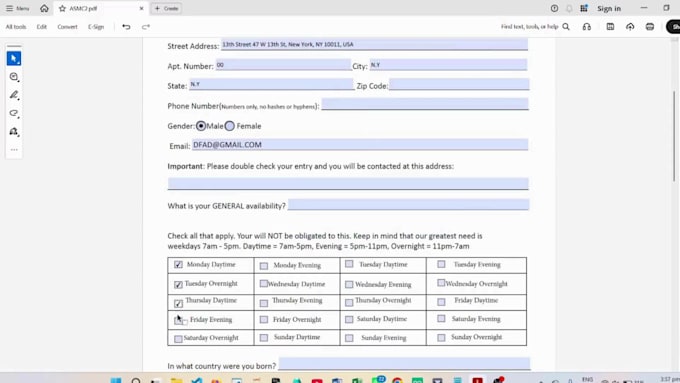The image size is (680, 383).
Task: Click the Phone Number field
Action: point(425,104)
